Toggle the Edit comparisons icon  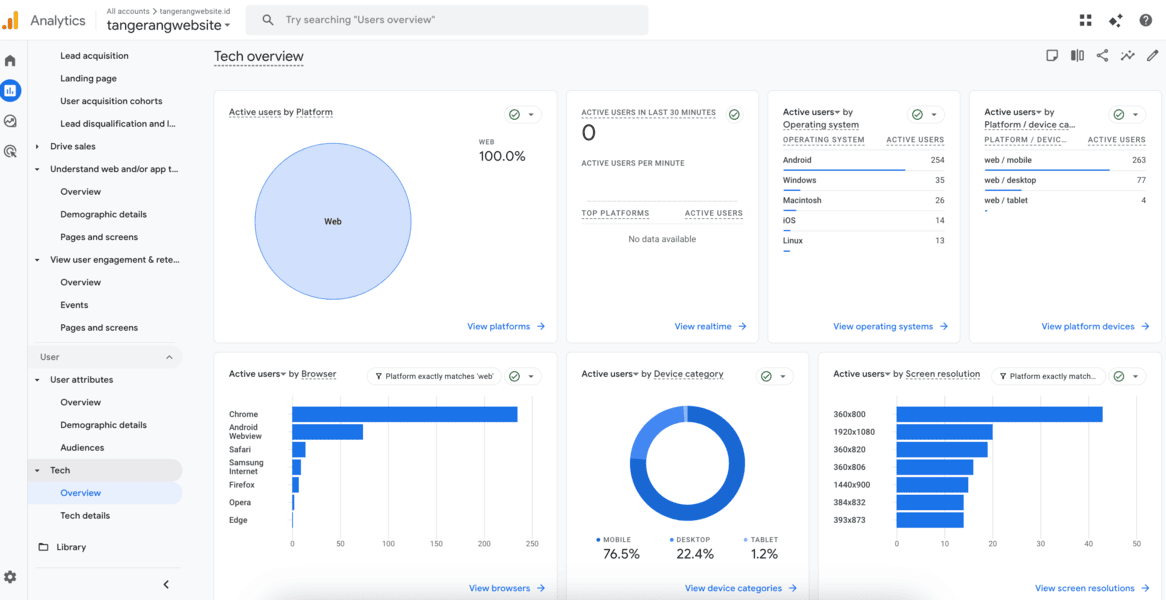tap(1077, 56)
